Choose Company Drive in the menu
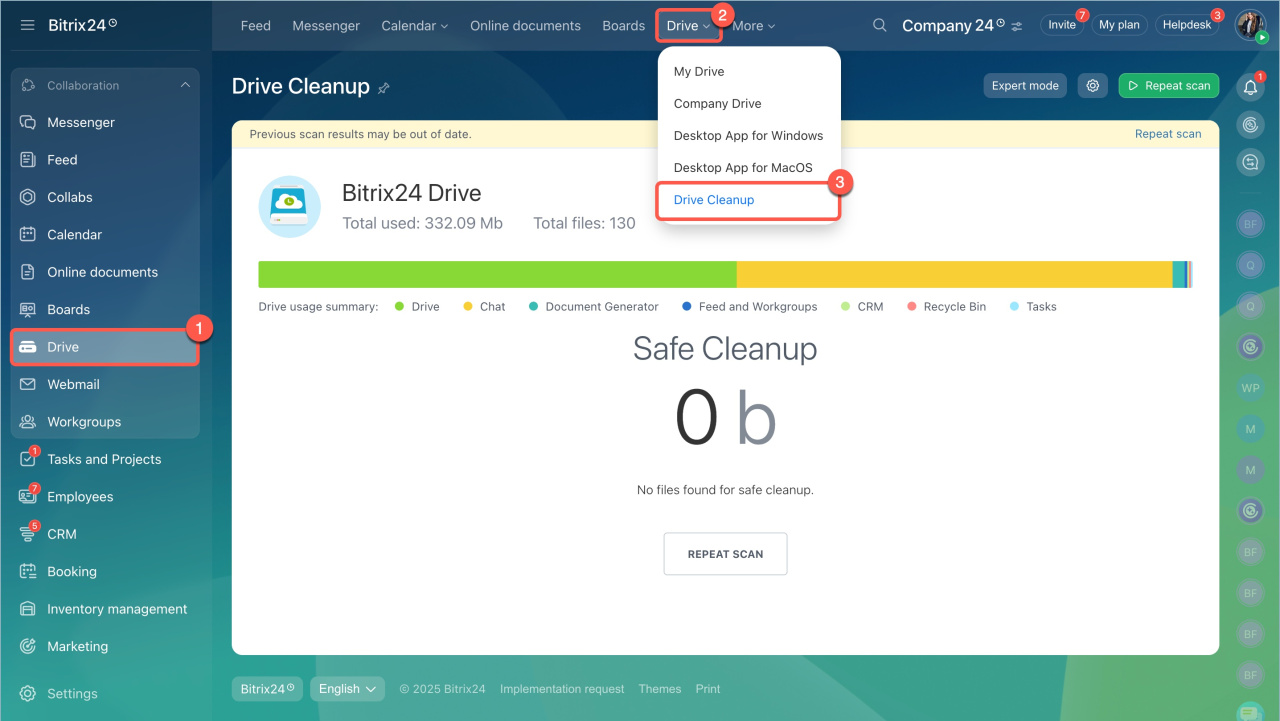This screenshot has width=1280, height=721. tap(717, 104)
